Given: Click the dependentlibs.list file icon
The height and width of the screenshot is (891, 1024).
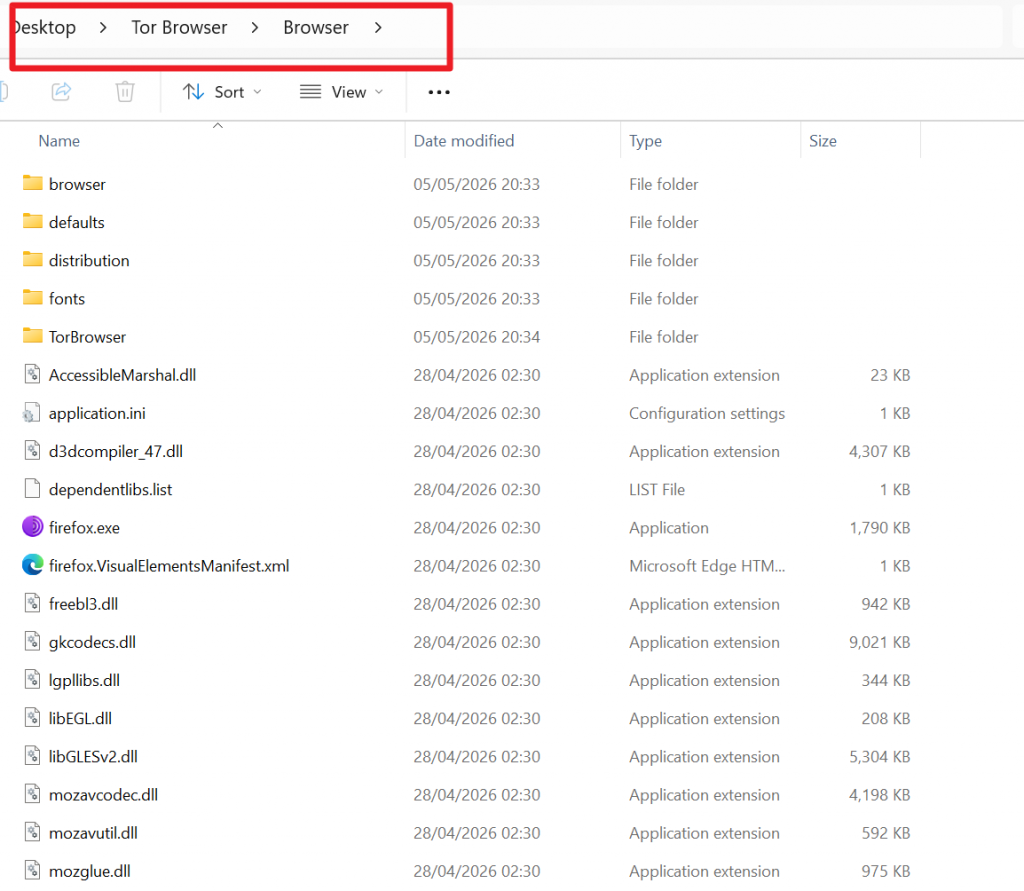Looking at the screenshot, I should [x=33, y=489].
